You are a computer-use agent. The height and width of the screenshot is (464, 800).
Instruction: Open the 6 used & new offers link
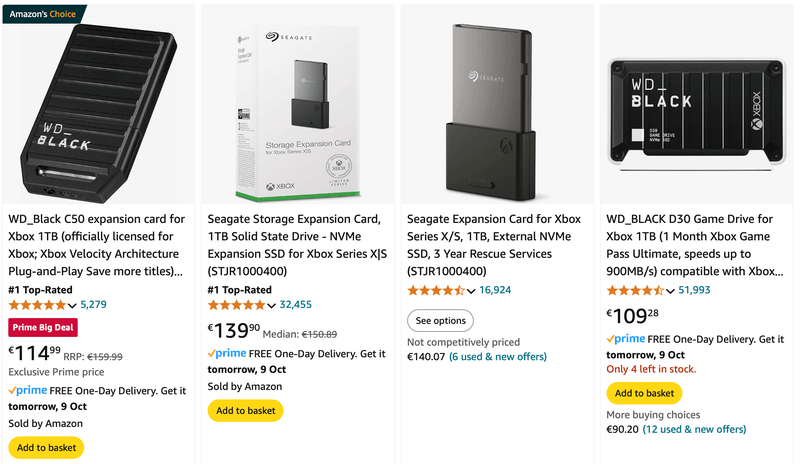point(497,356)
